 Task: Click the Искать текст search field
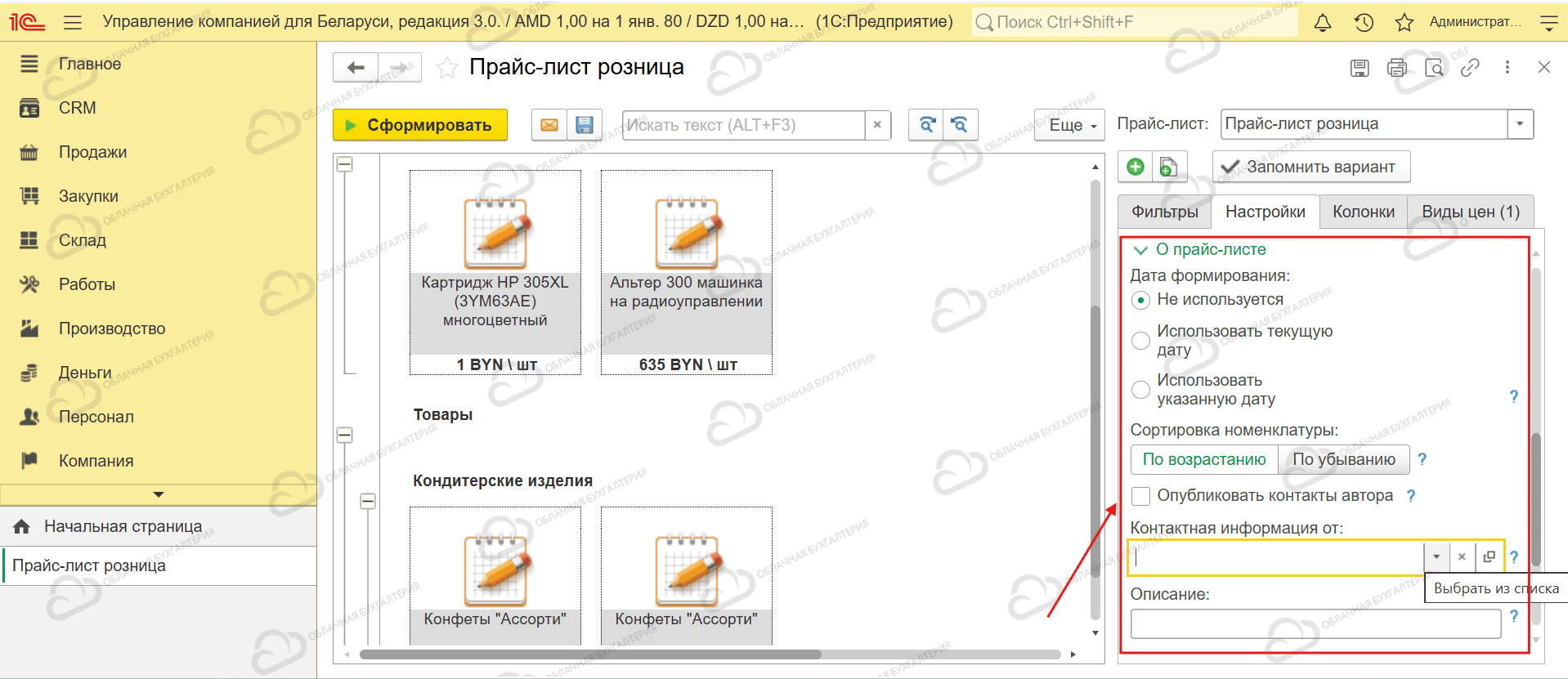click(x=743, y=125)
